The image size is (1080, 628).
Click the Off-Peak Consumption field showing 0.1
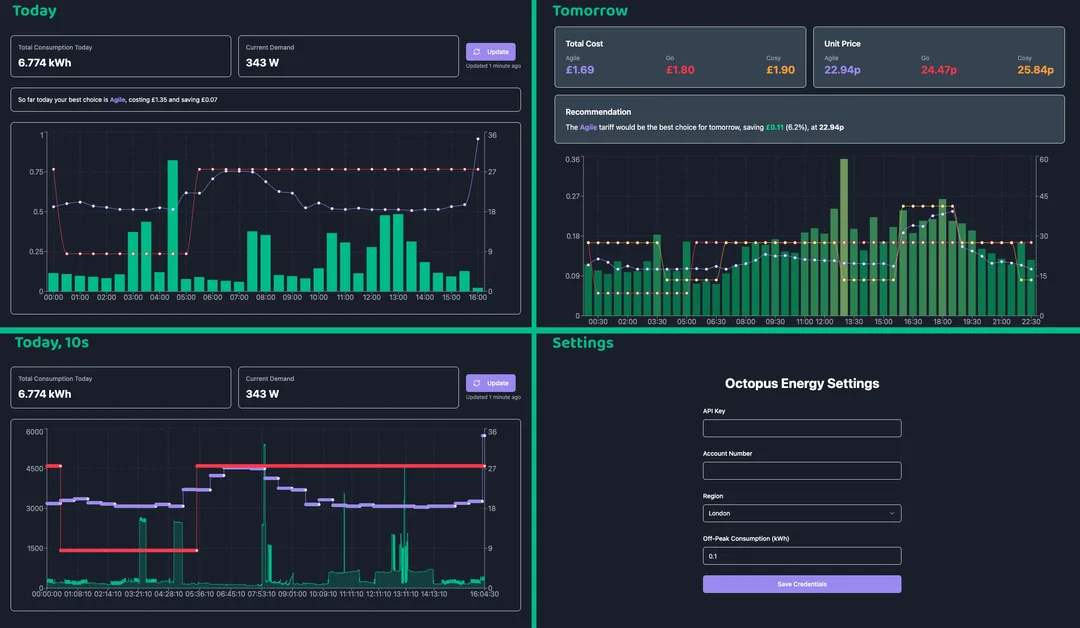click(x=802, y=556)
